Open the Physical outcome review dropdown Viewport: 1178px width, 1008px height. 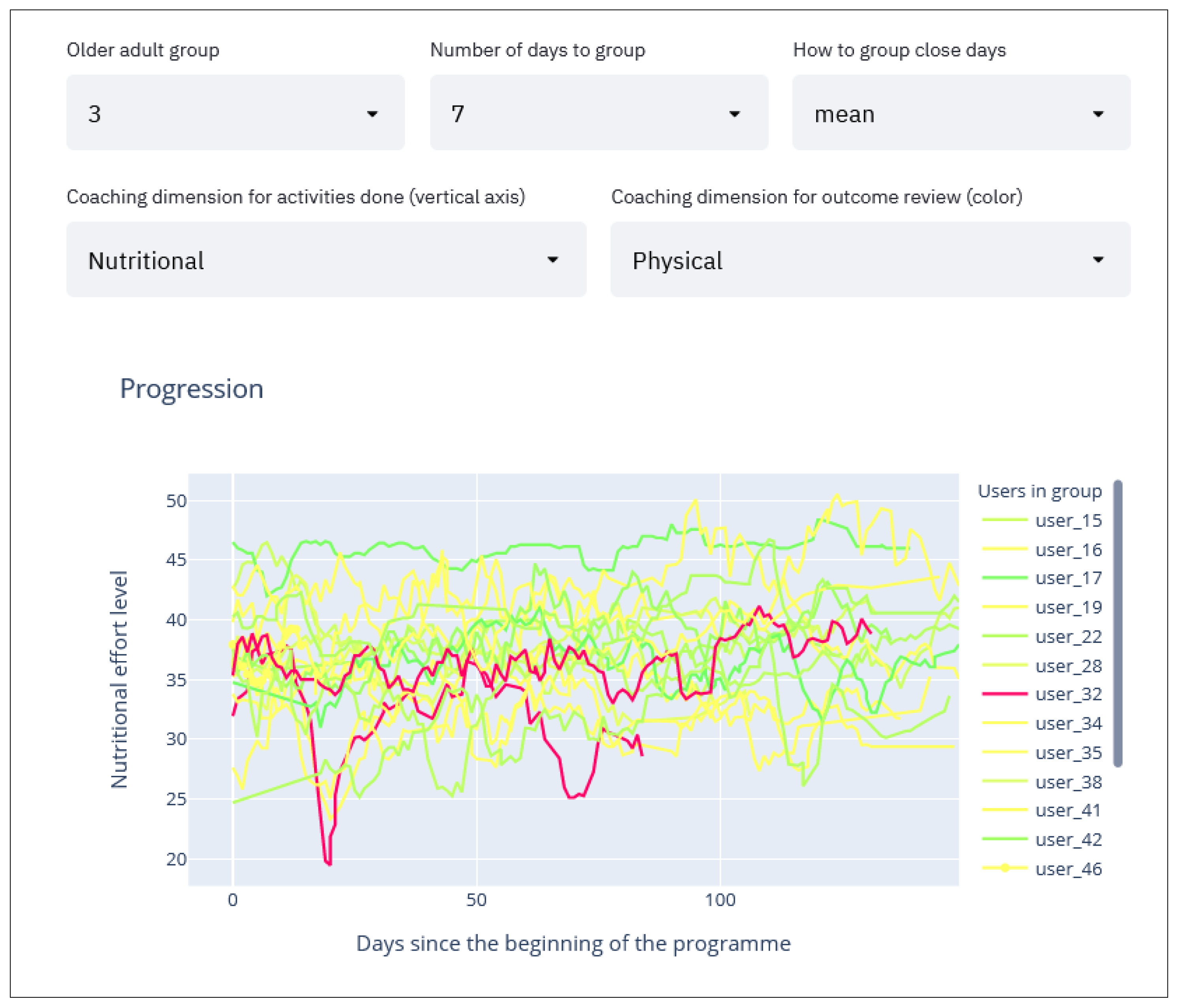pos(870,260)
